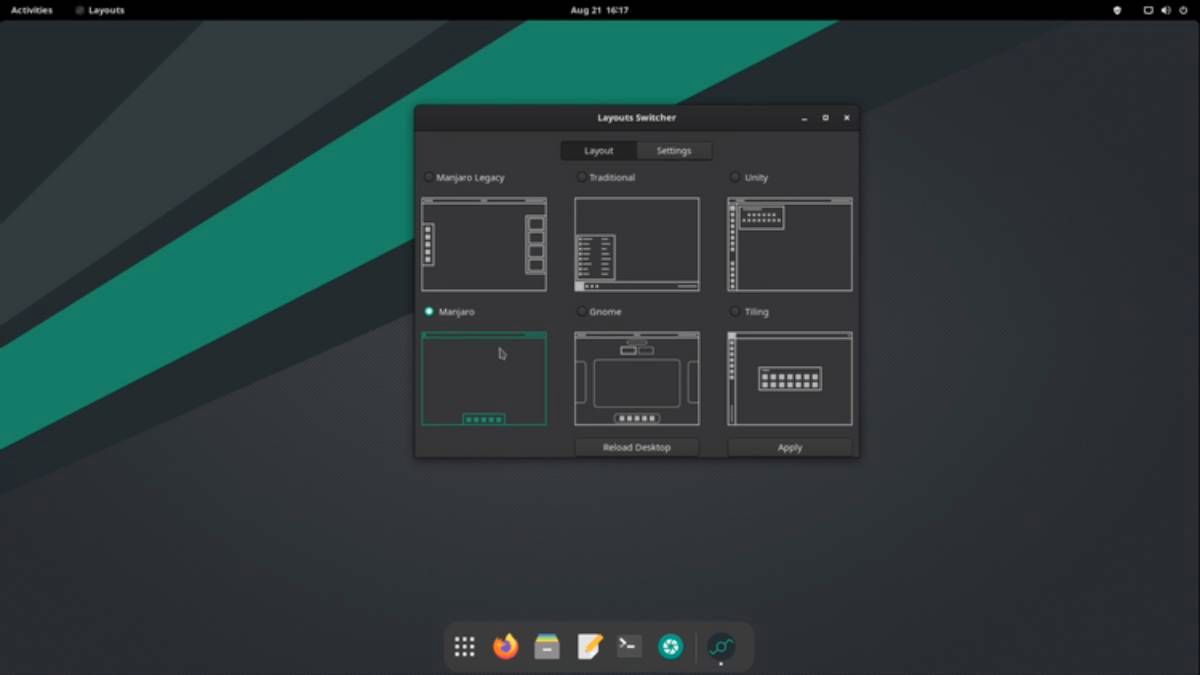The image size is (1200, 675).
Task: Select the Traditional layout radio button
Action: point(582,177)
